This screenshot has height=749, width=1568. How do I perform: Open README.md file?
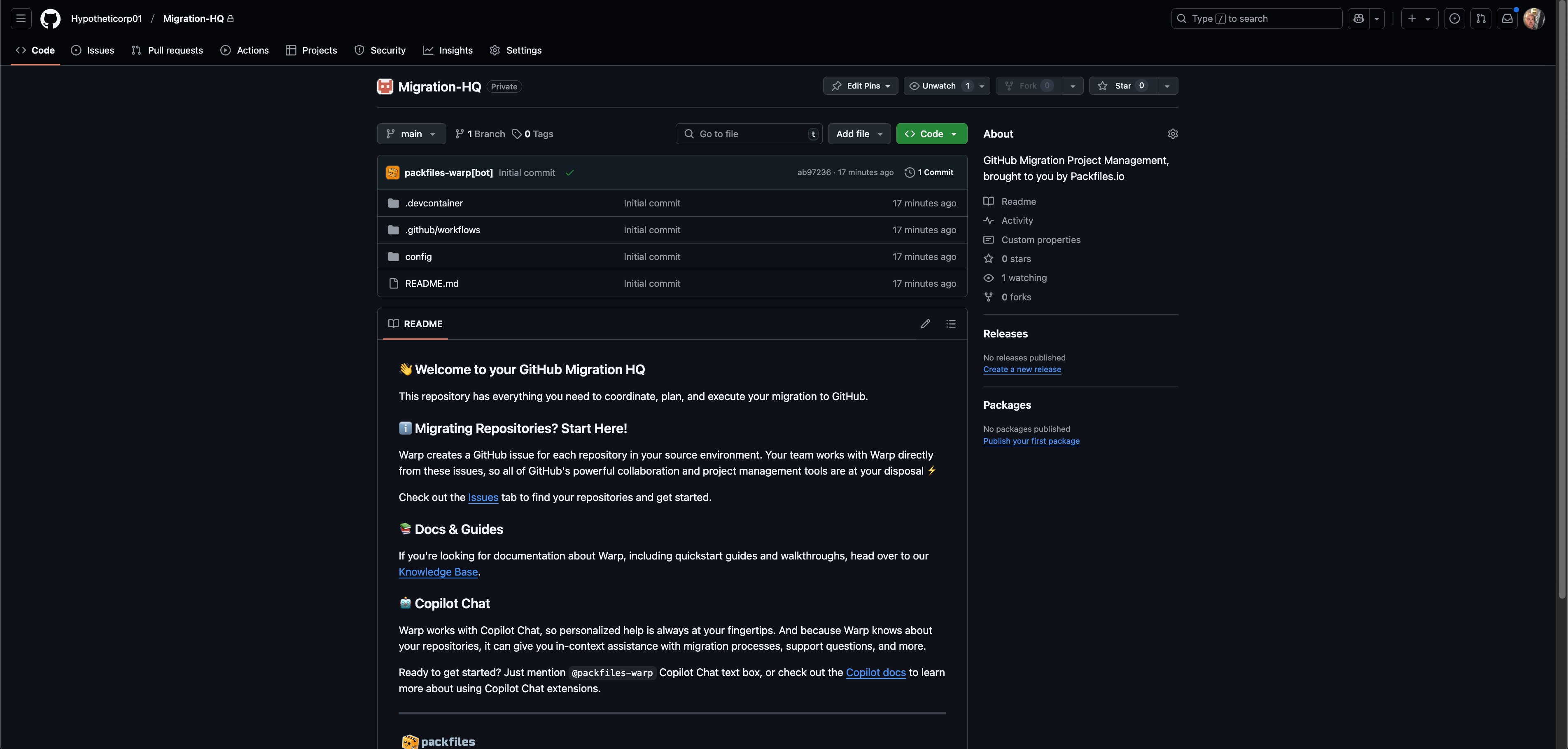(432, 284)
